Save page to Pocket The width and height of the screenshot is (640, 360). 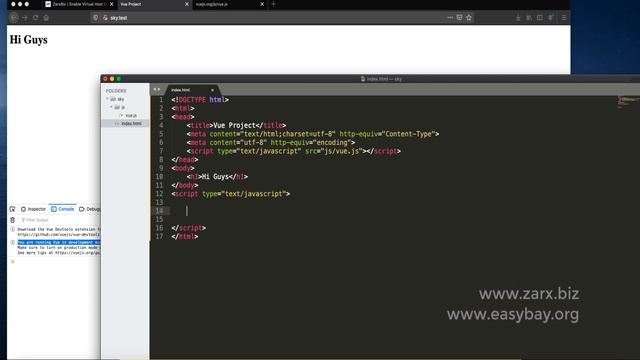click(x=459, y=18)
